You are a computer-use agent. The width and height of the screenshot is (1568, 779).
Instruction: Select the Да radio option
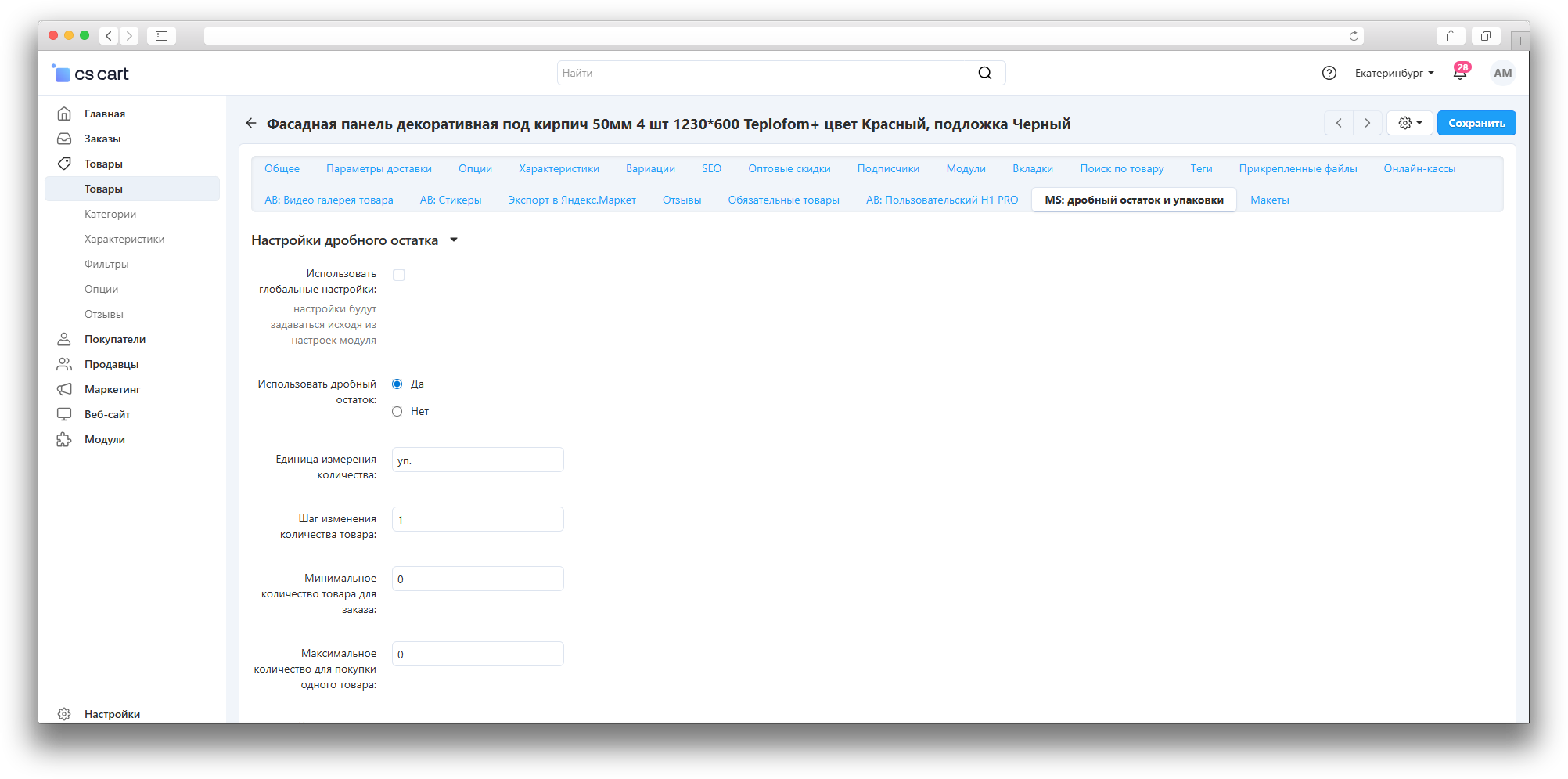[397, 384]
